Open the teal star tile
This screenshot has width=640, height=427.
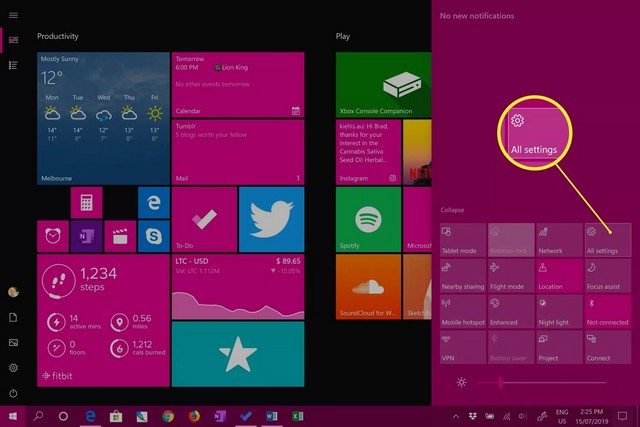(238, 354)
